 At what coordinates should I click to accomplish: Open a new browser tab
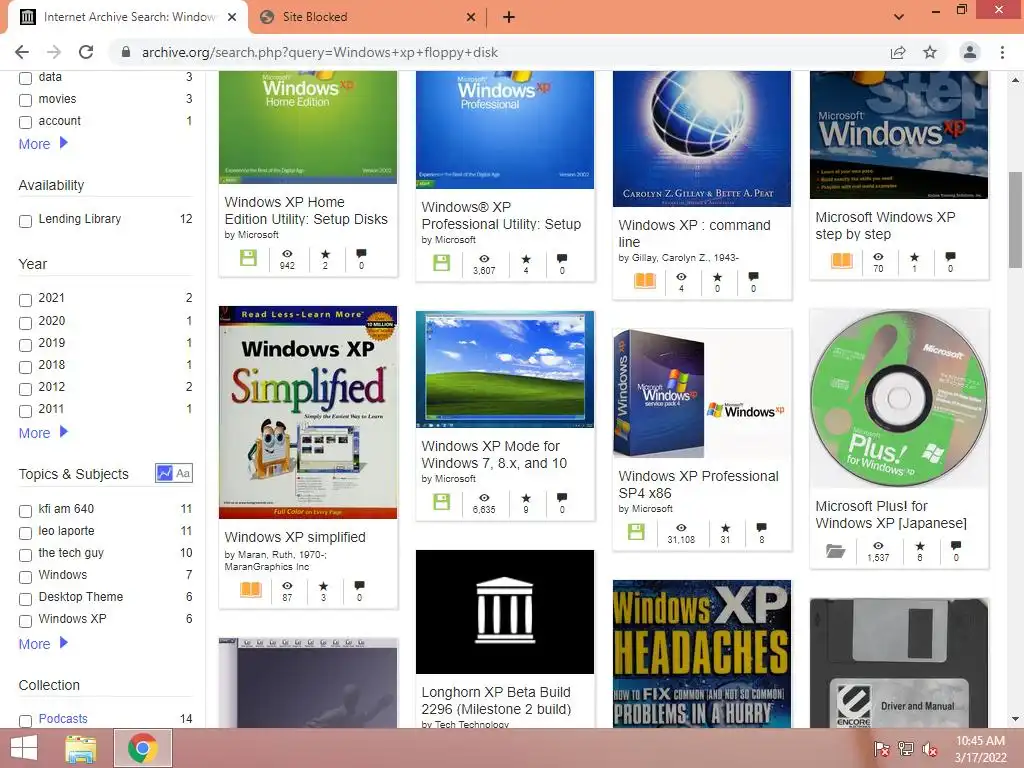click(509, 17)
